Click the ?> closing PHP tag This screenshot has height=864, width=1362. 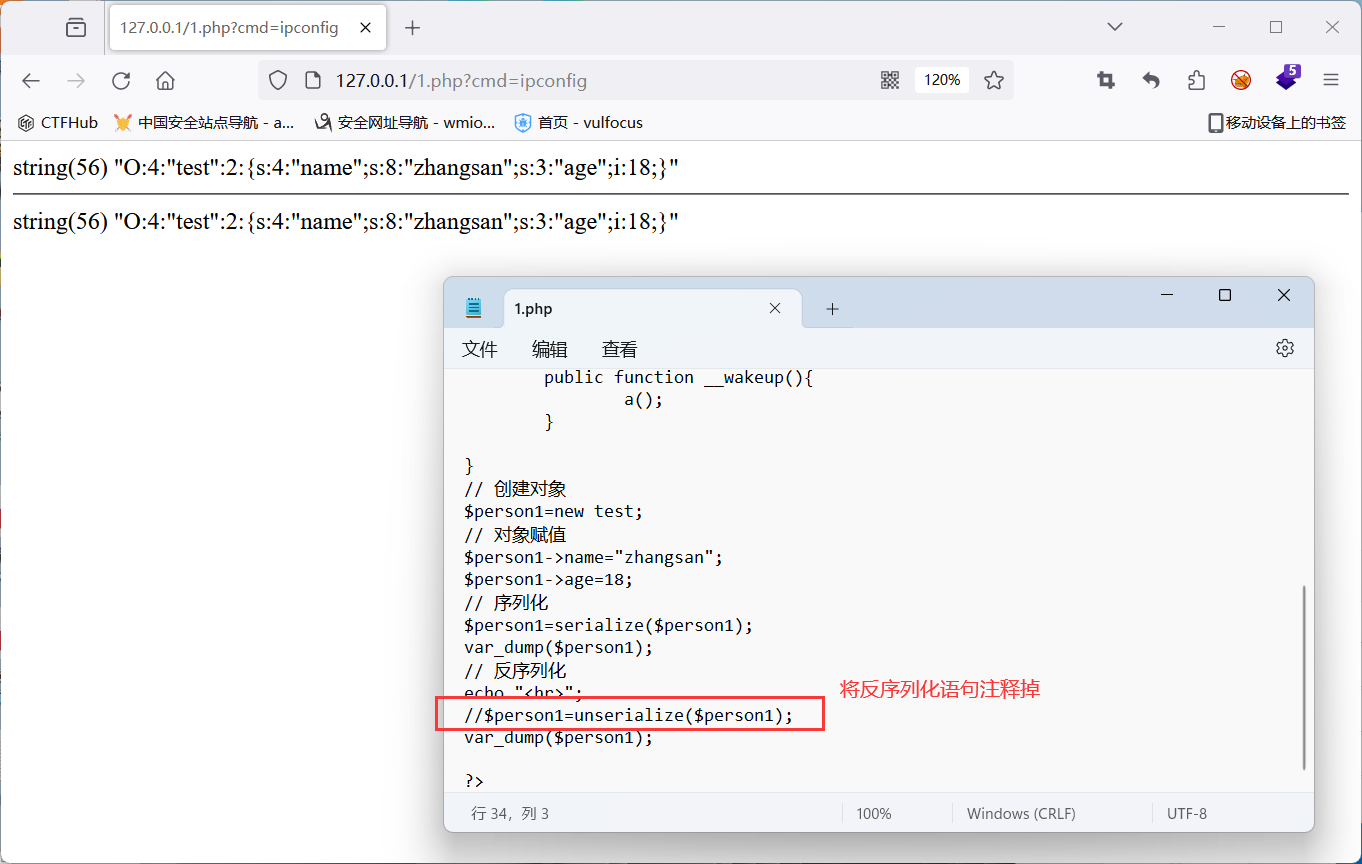[x=474, y=781]
